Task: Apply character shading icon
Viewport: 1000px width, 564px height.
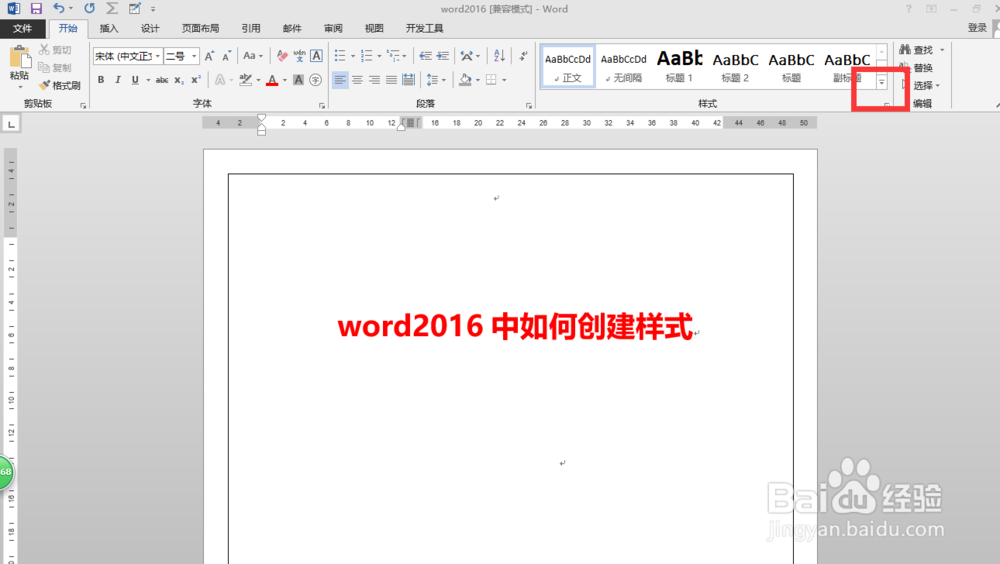Action: tap(298, 80)
